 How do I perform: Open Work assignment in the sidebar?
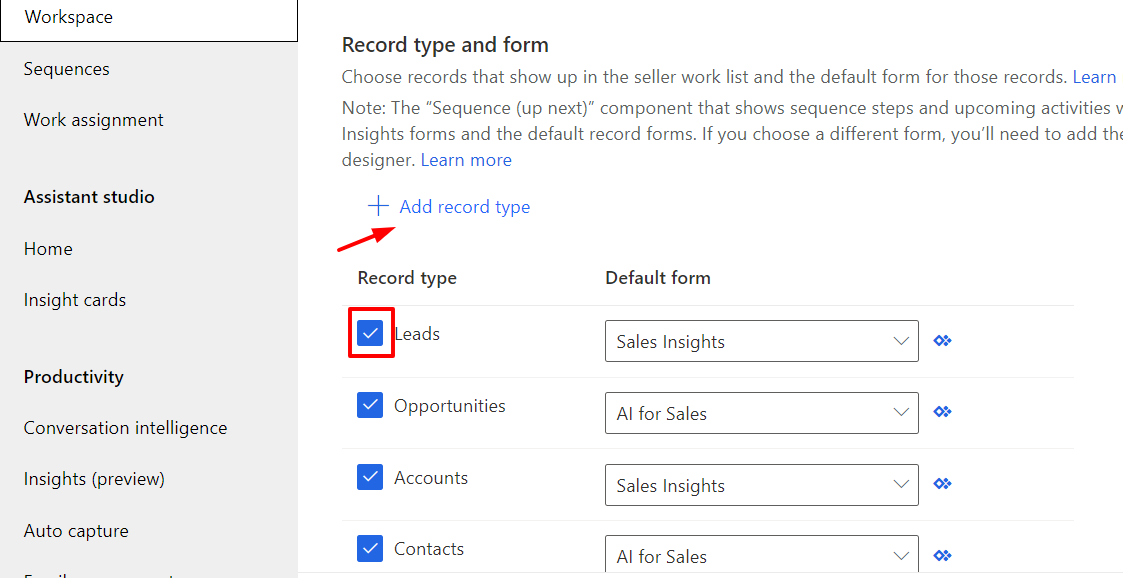pyautogui.click(x=94, y=120)
